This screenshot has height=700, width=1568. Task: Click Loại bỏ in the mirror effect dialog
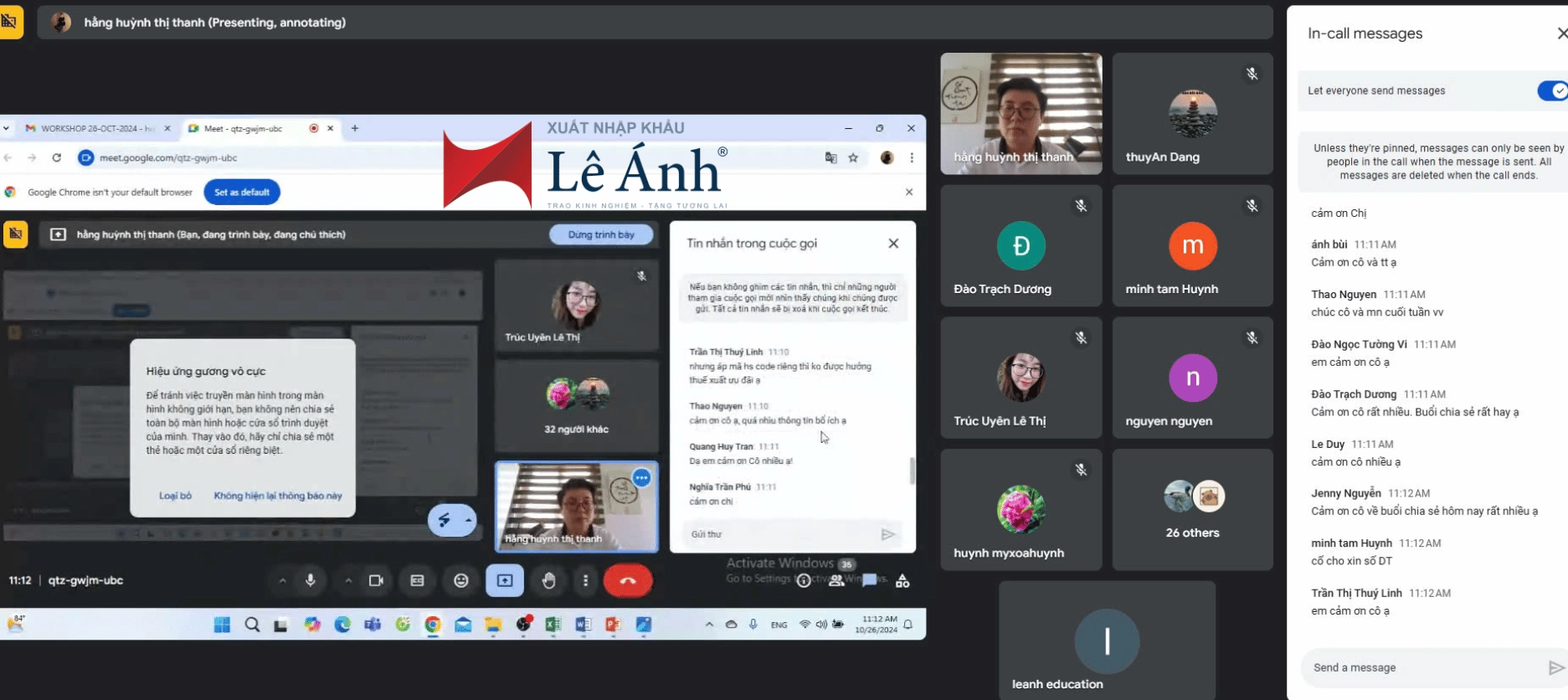pyautogui.click(x=175, y=496)
